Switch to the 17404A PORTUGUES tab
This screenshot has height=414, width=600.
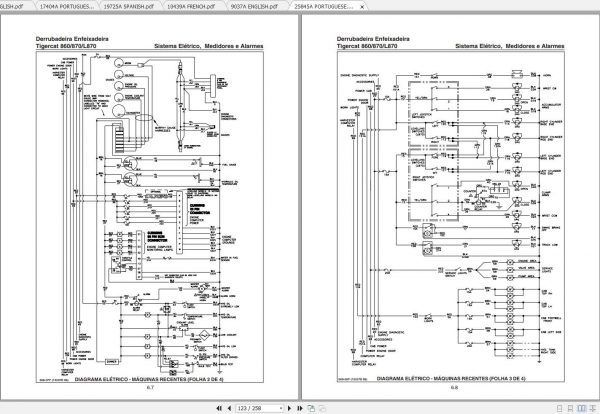tap(67, 7)
